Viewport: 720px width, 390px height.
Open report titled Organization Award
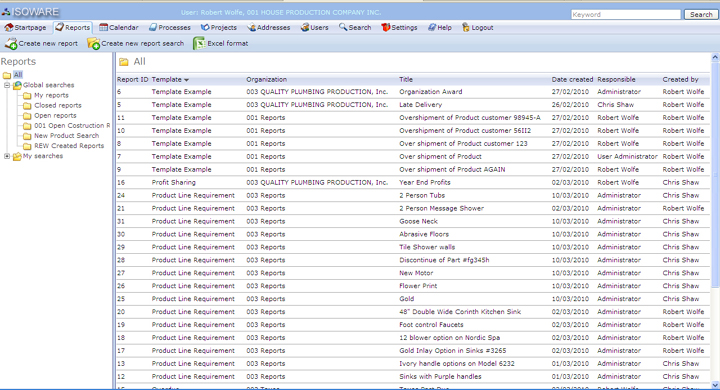click(x=431, y=92)
